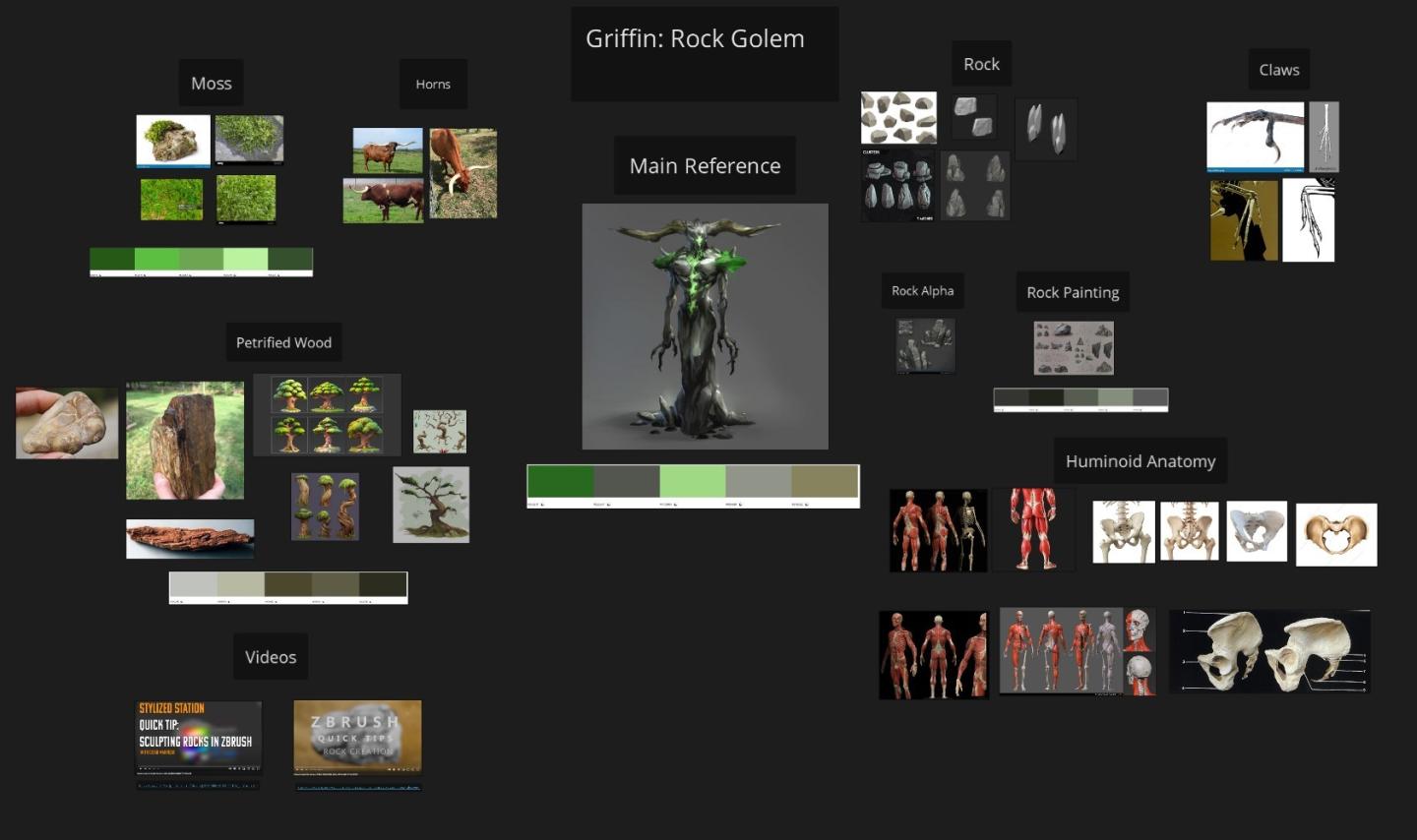Image resolution: width=1417 pixels, height=840 pixels.
Task: Select the six stylized green trees sheet
Action: pyautogui.click(x=327, y=414)
